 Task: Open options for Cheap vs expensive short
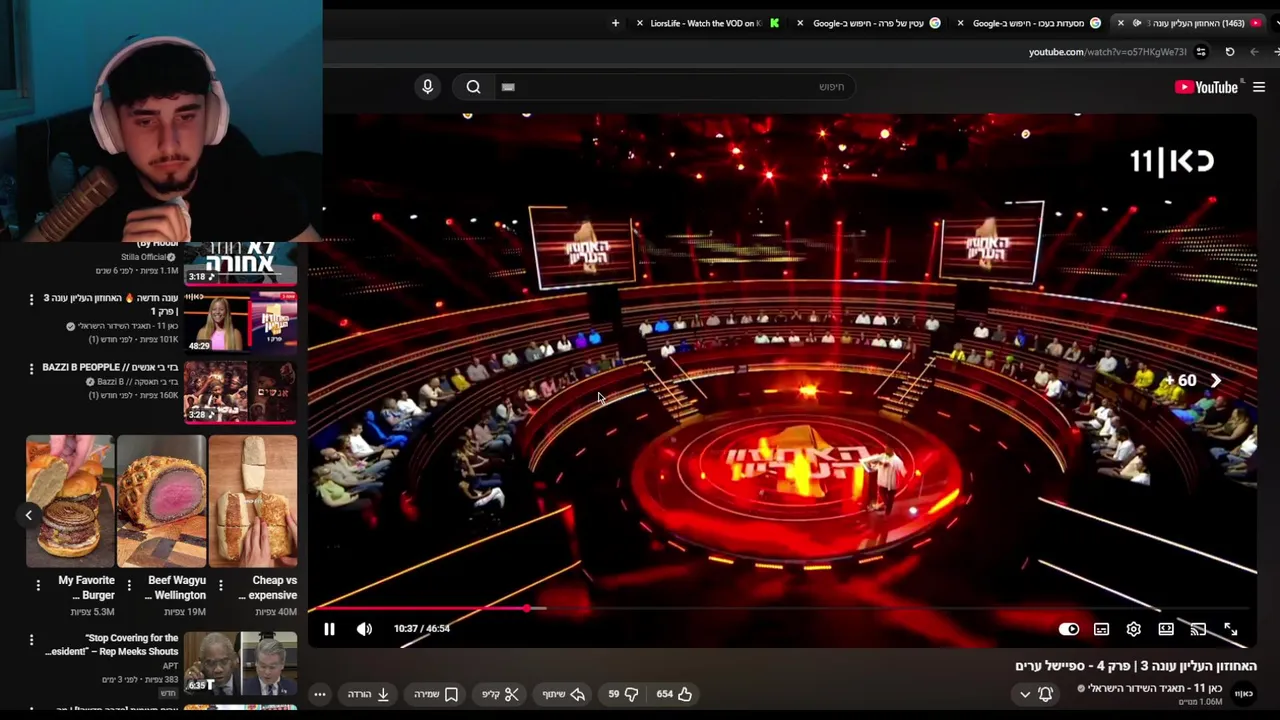point(220,585)
